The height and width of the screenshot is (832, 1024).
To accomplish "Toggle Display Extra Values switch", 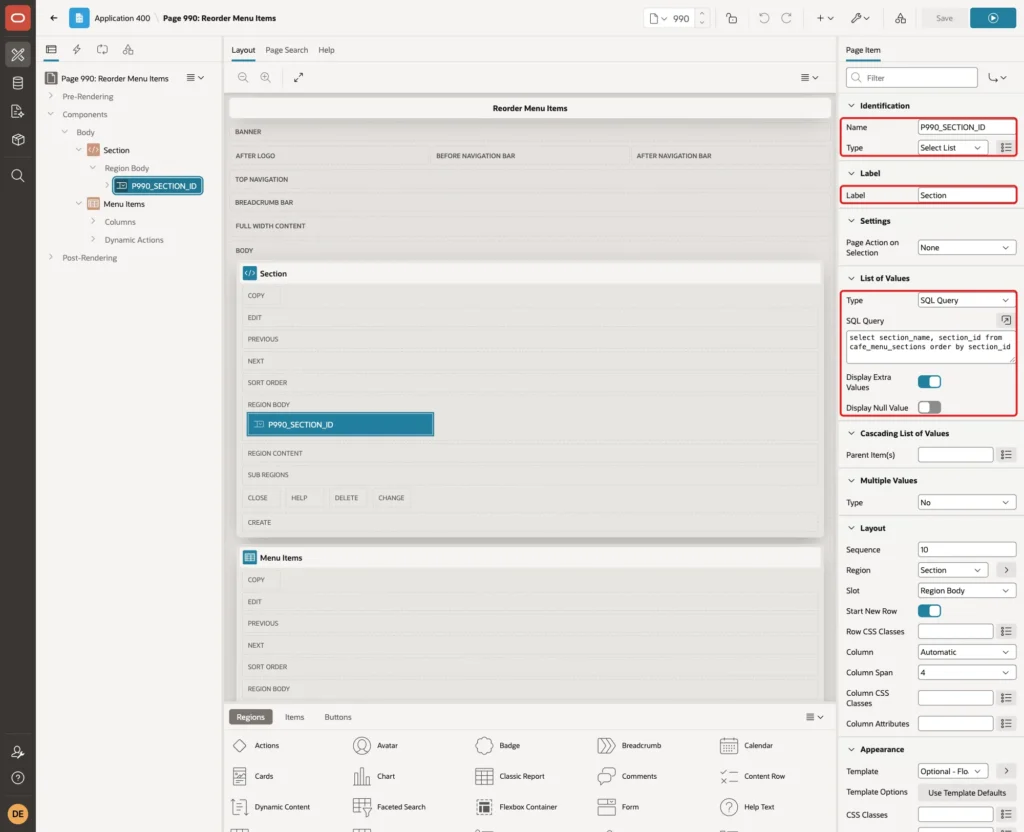I will point(929,381).
